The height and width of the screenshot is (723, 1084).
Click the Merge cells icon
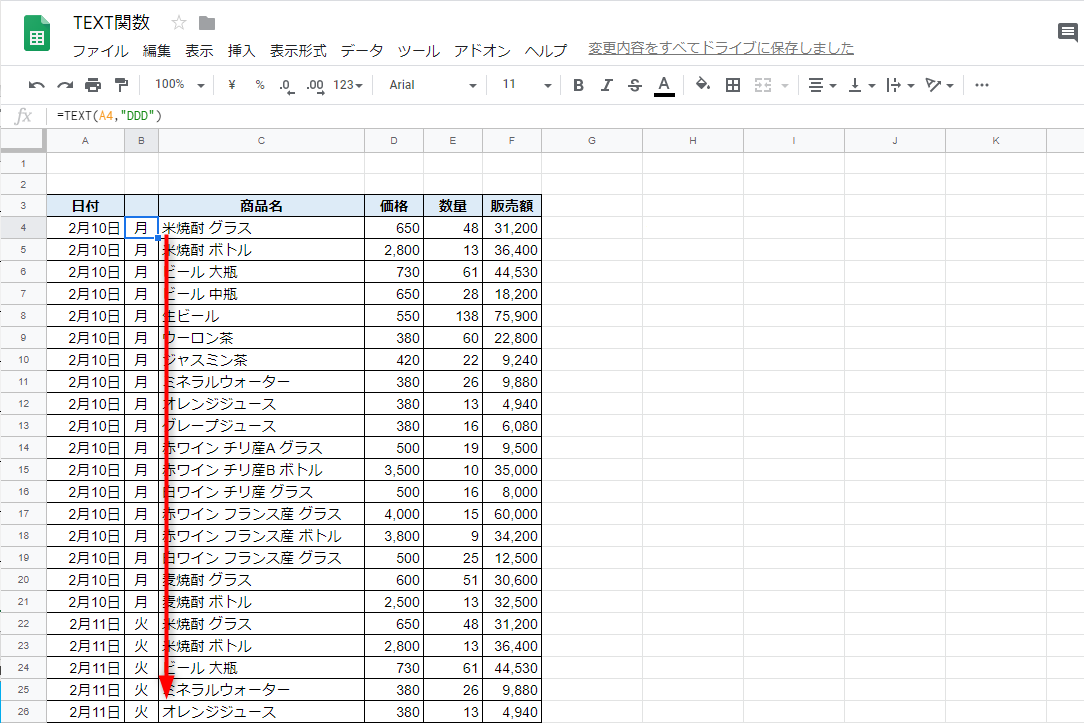click(763, 85)
